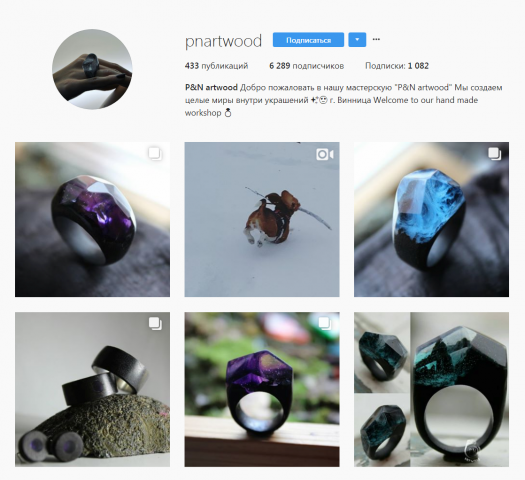The width and height of the screenshot is (525, 480).
Task: Click carousel icon on black band rings post
Action: click(155, 324)
